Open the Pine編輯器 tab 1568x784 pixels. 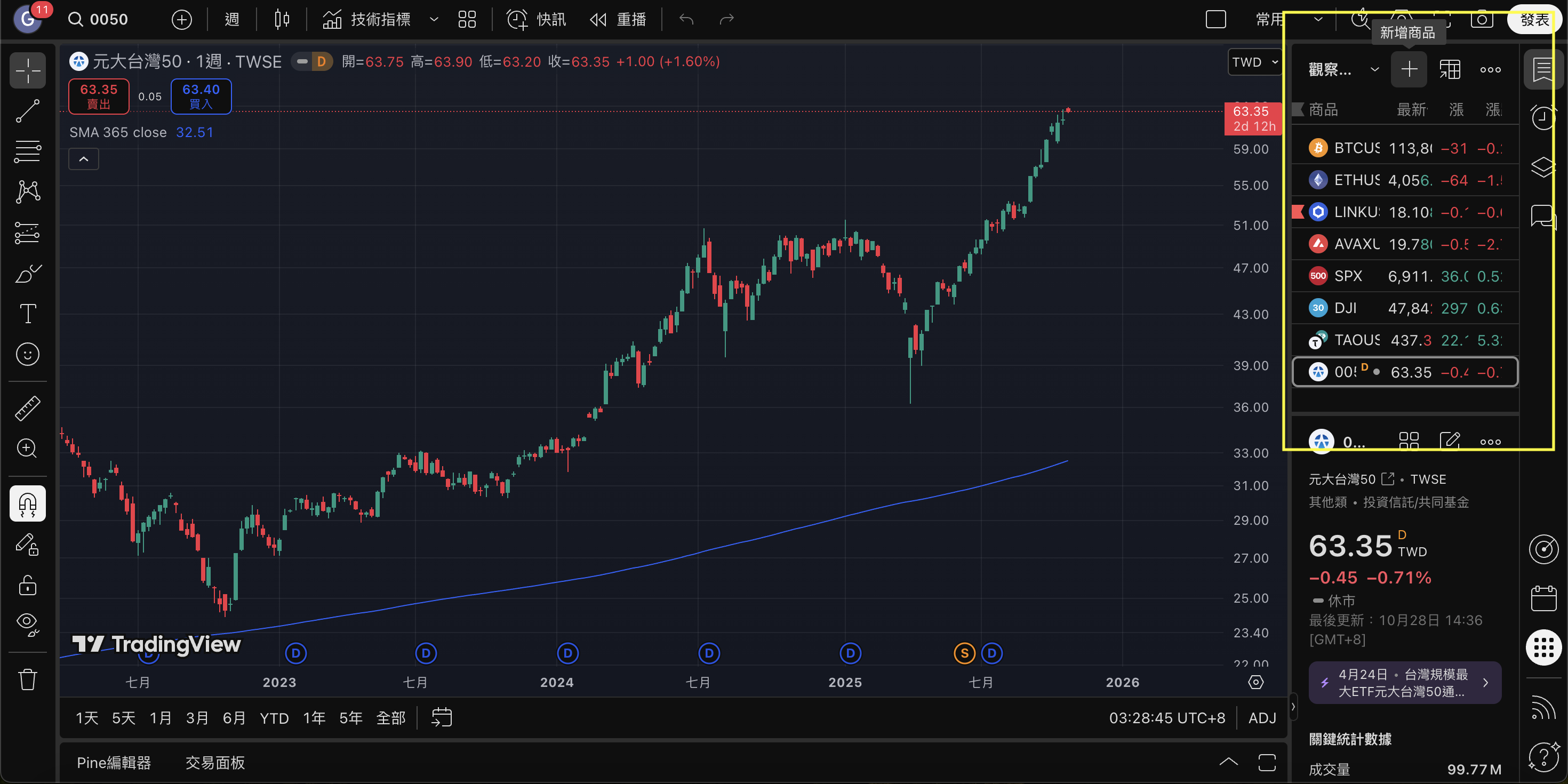click(x=114, y=763)
